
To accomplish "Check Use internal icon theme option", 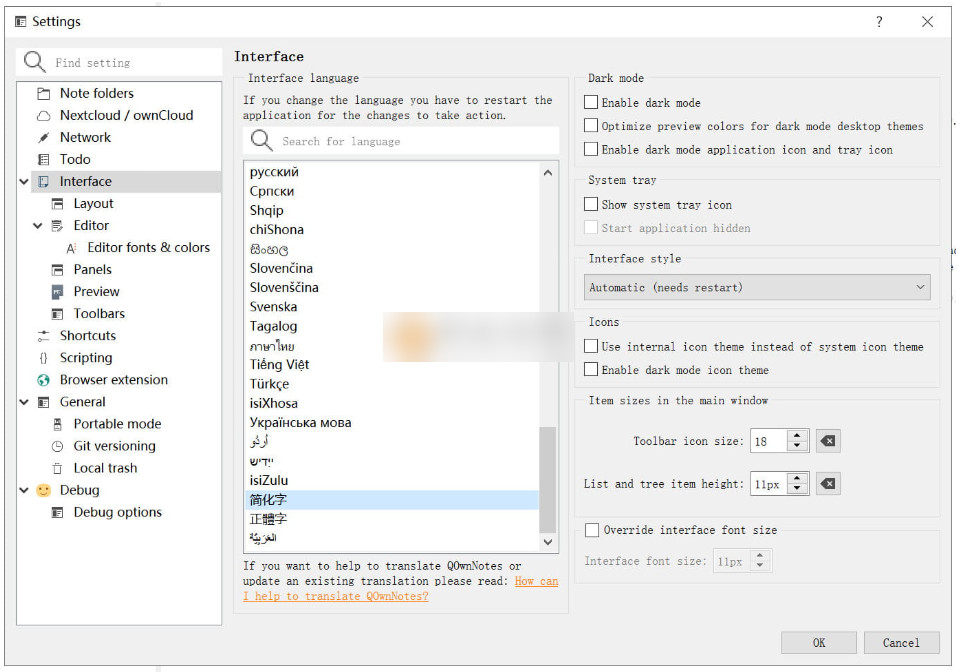I will coord(591,346).
